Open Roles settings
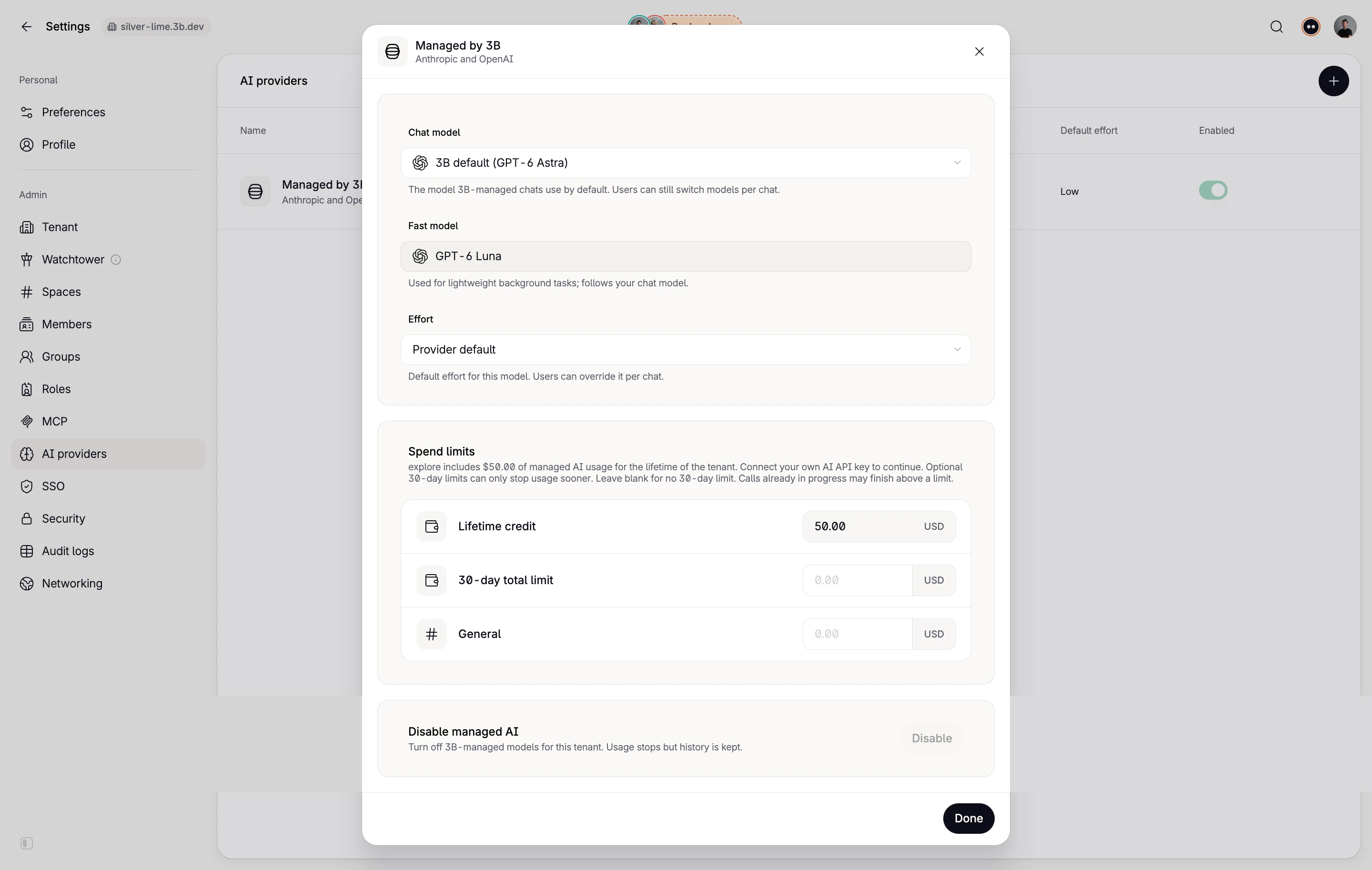1372x870 pixels. pyautogui.click(x=108, y=390)
